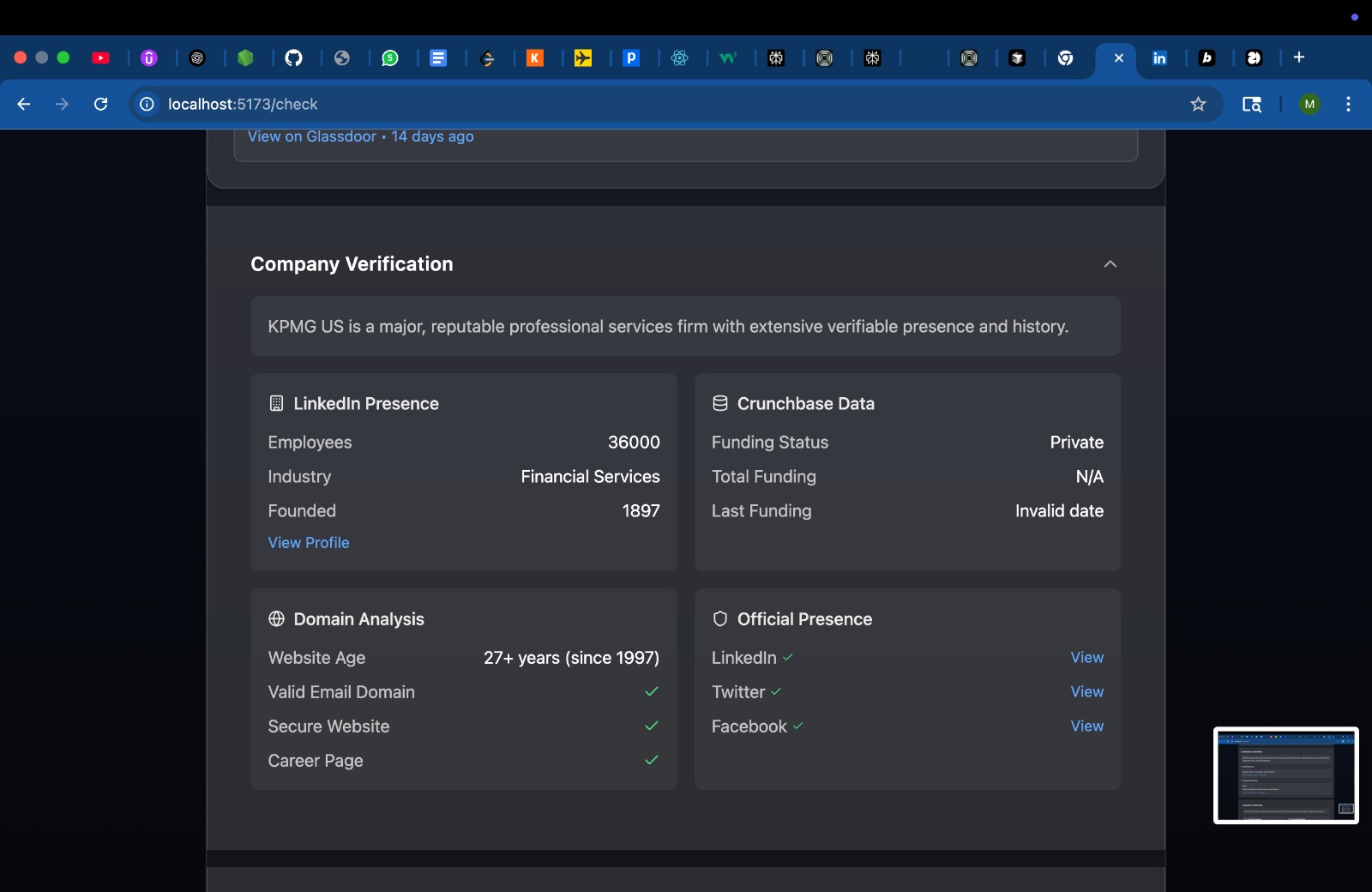Click the 14 days ago text
1372x892 pixels.
[433, 136]
